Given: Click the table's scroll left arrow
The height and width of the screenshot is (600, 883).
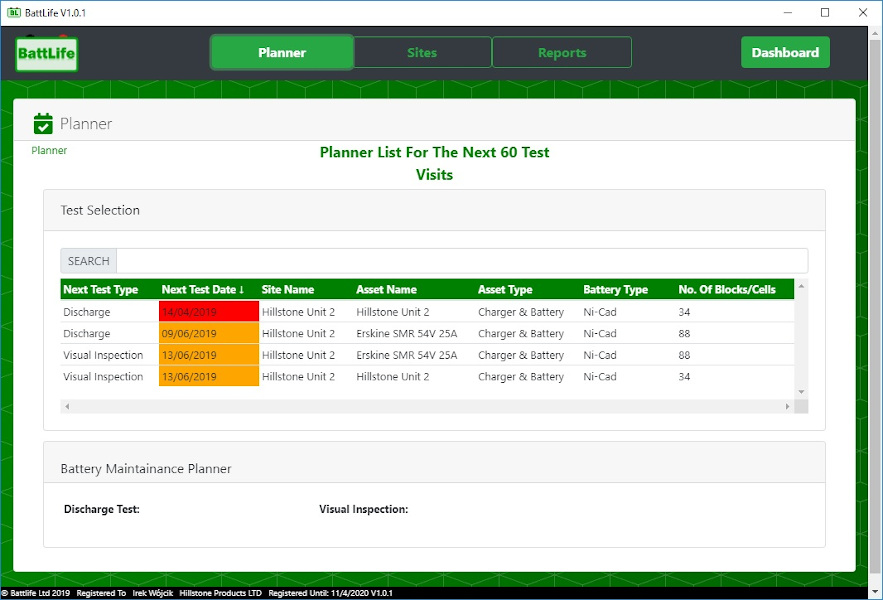Looking at the screenshot, I should (67, 406).
